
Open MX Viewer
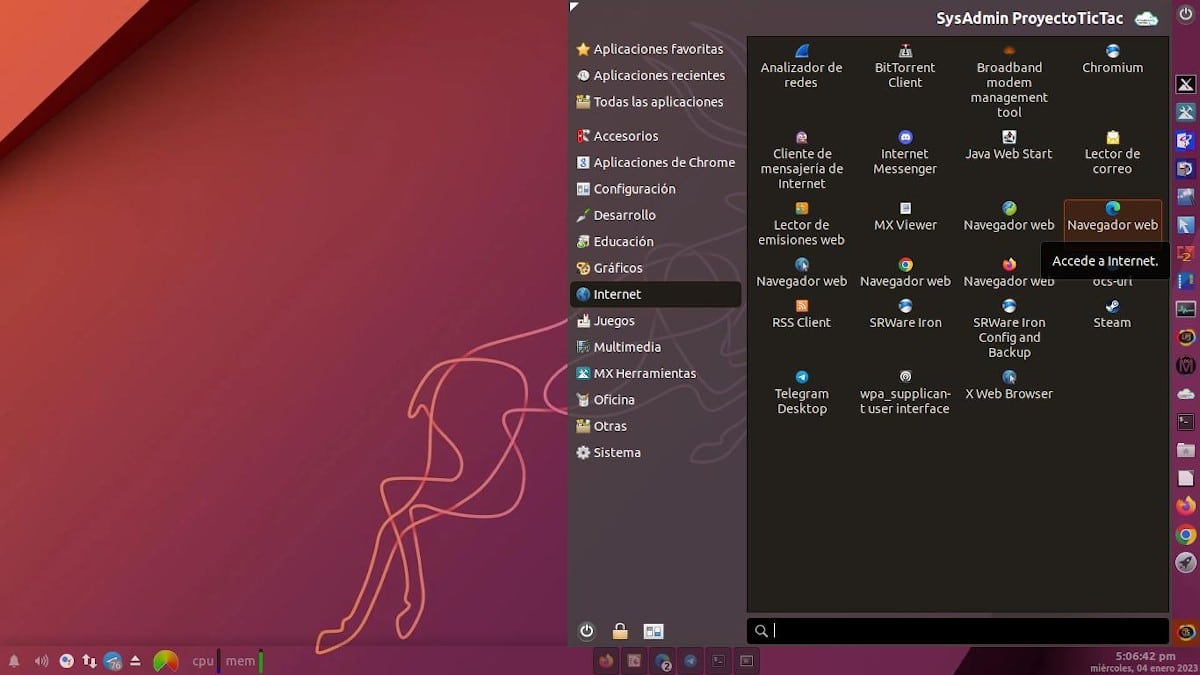coord(904,215)
